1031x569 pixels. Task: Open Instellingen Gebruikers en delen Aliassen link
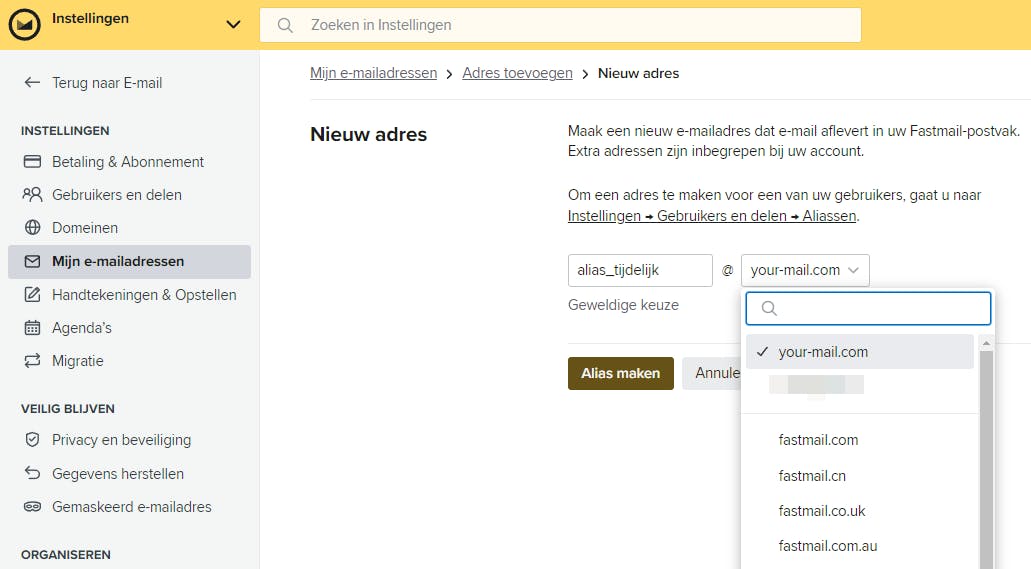712,216
